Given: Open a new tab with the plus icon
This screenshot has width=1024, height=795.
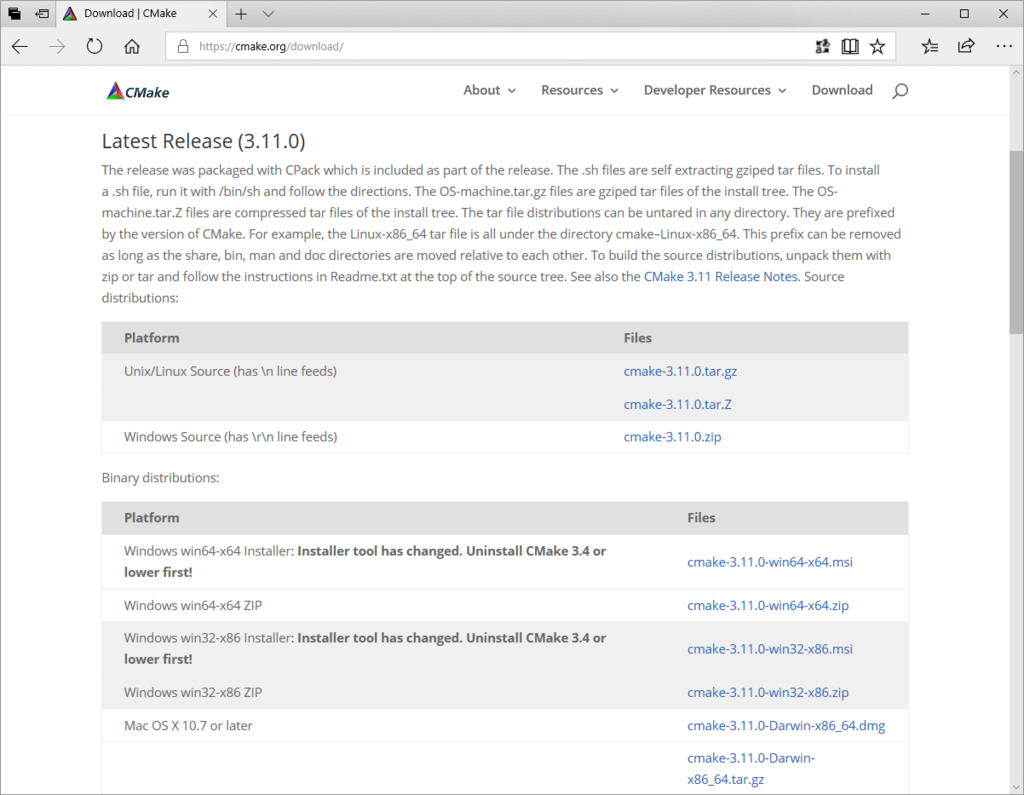Looking at the screenshot, I should click(241, 14).
